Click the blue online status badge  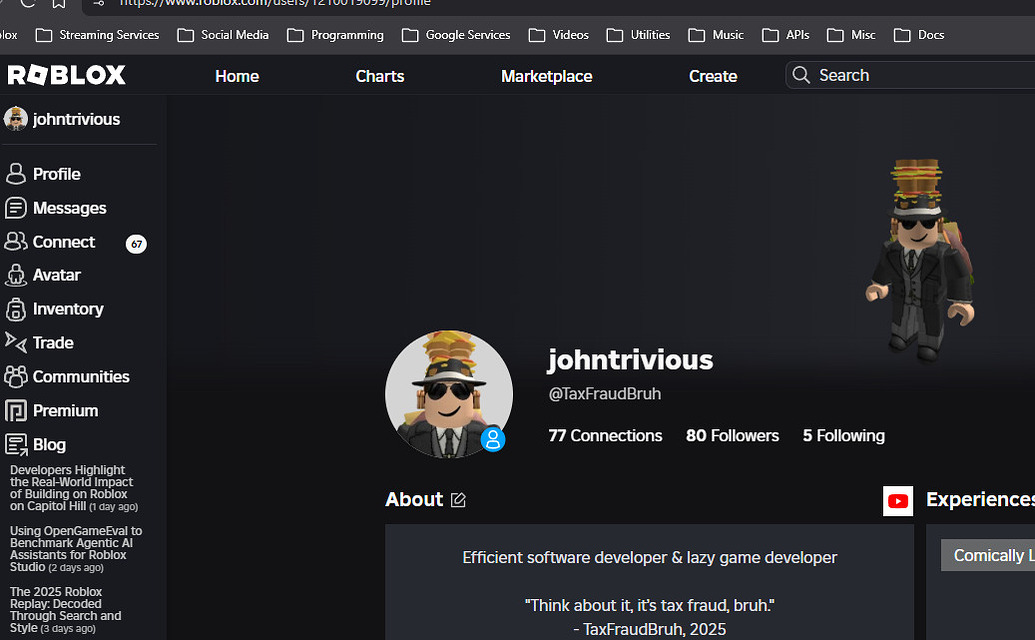point(492,439)
